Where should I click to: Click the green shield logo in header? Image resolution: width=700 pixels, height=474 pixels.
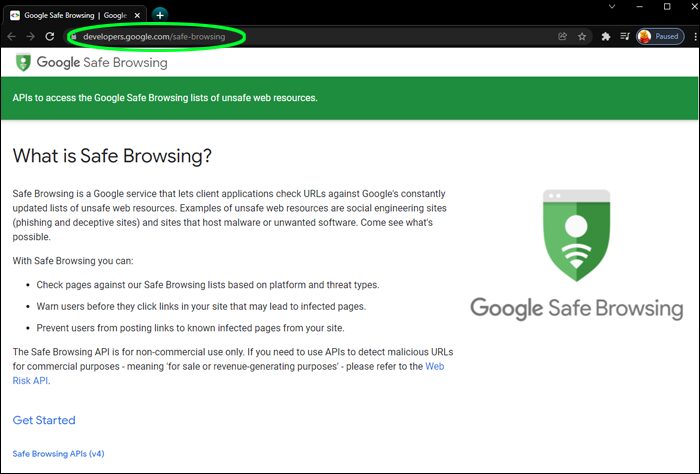coord(23,62)
